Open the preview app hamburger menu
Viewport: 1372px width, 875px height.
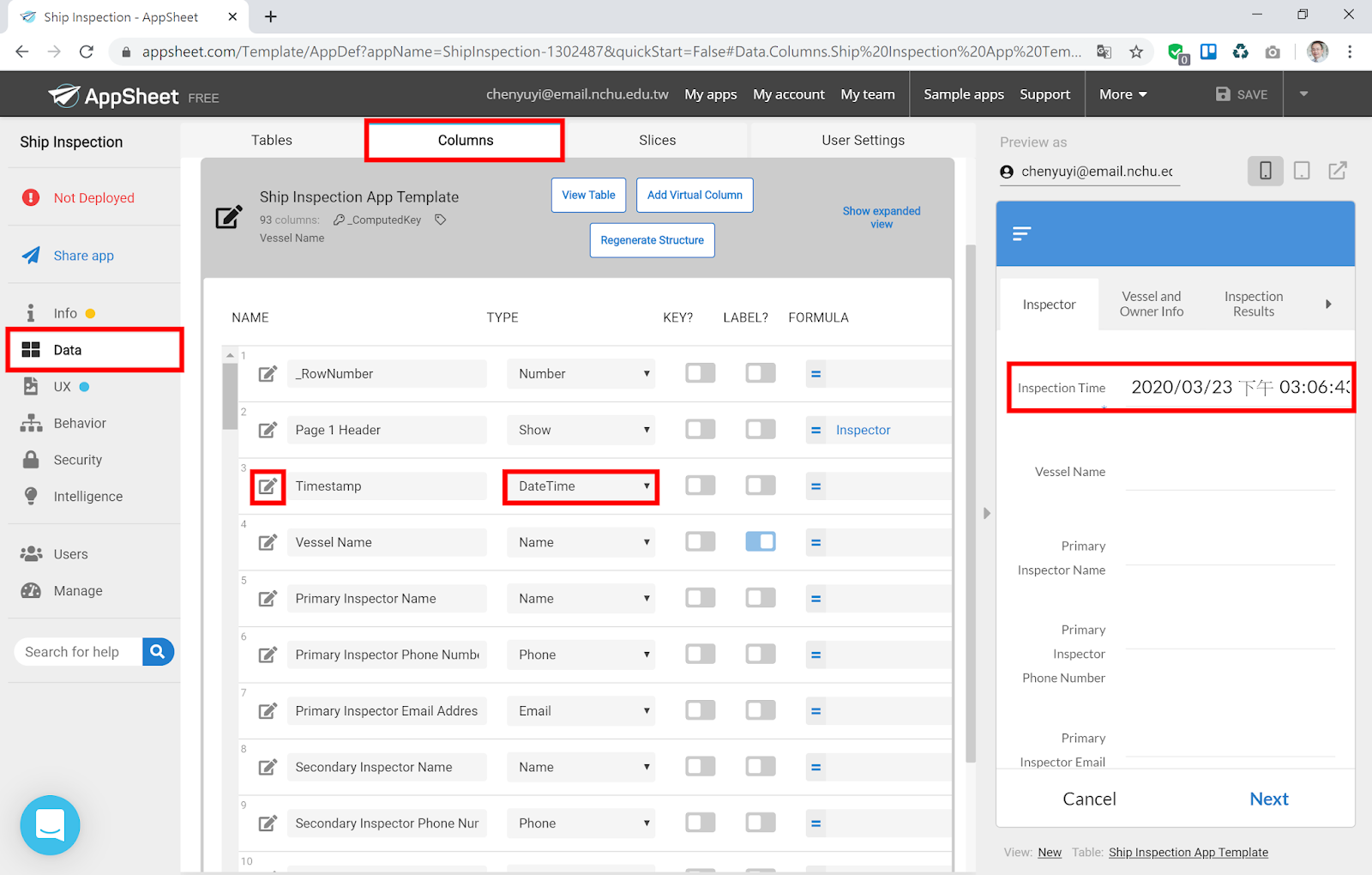pos(1021,233)
